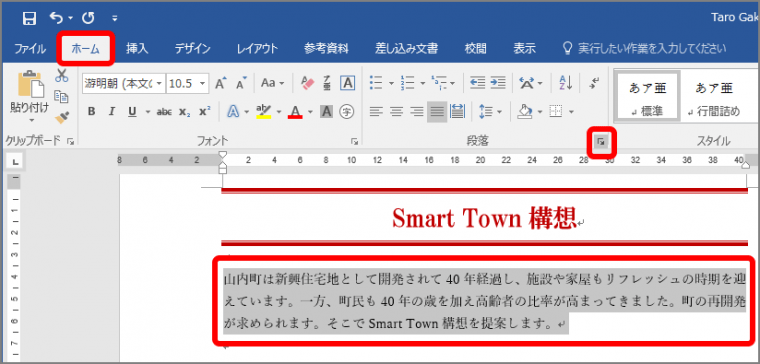
Task: Click the Sort A-Z icon
Action: coord(566,83)
